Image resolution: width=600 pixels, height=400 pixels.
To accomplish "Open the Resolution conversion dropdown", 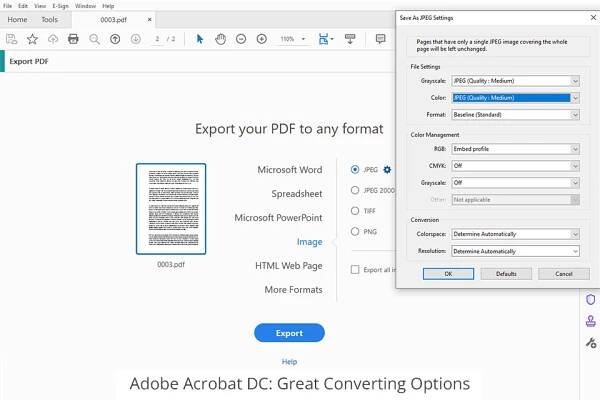I will pos(515,251).
